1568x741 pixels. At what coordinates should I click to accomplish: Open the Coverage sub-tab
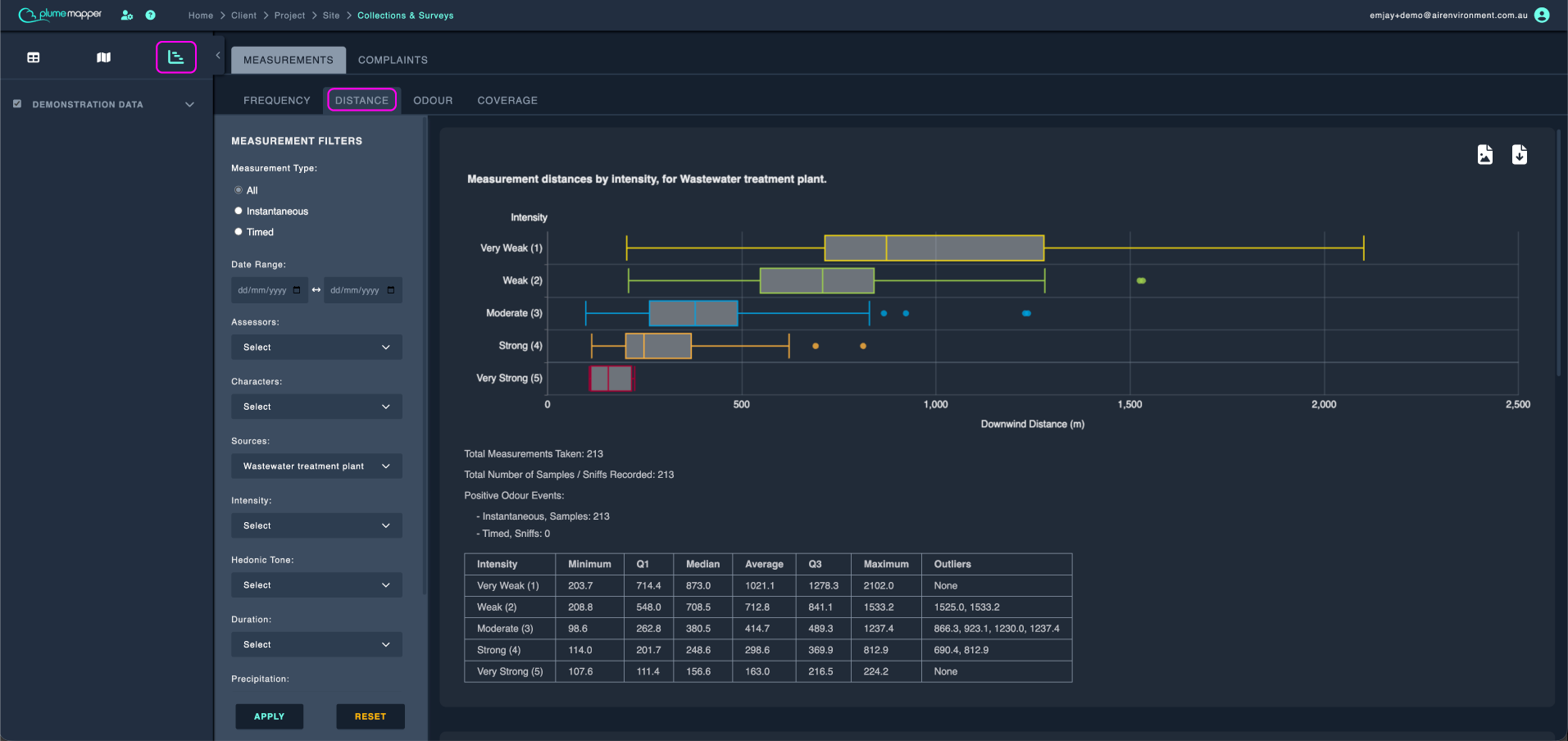(x=507, y=100)
